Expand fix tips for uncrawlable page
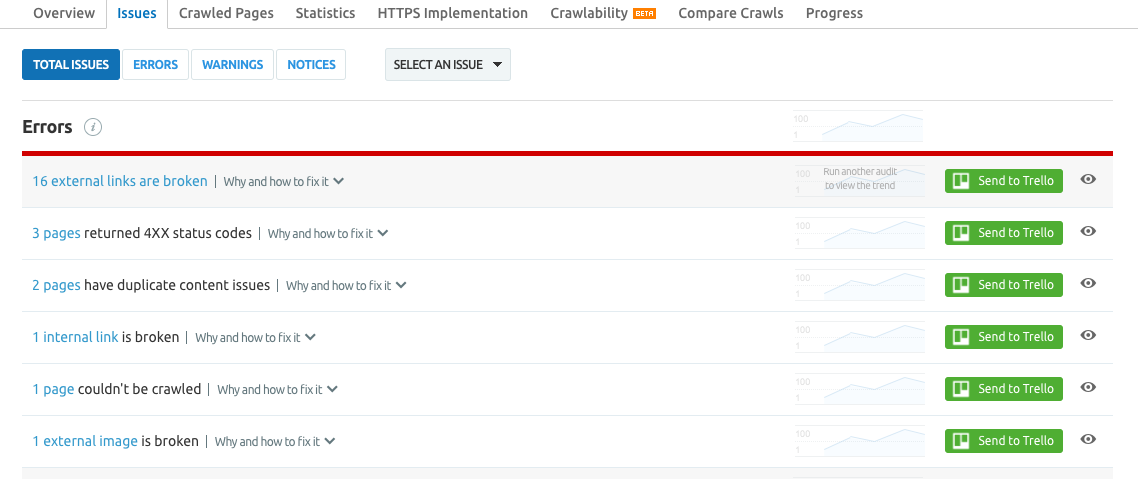 click(x=277, y=390)
